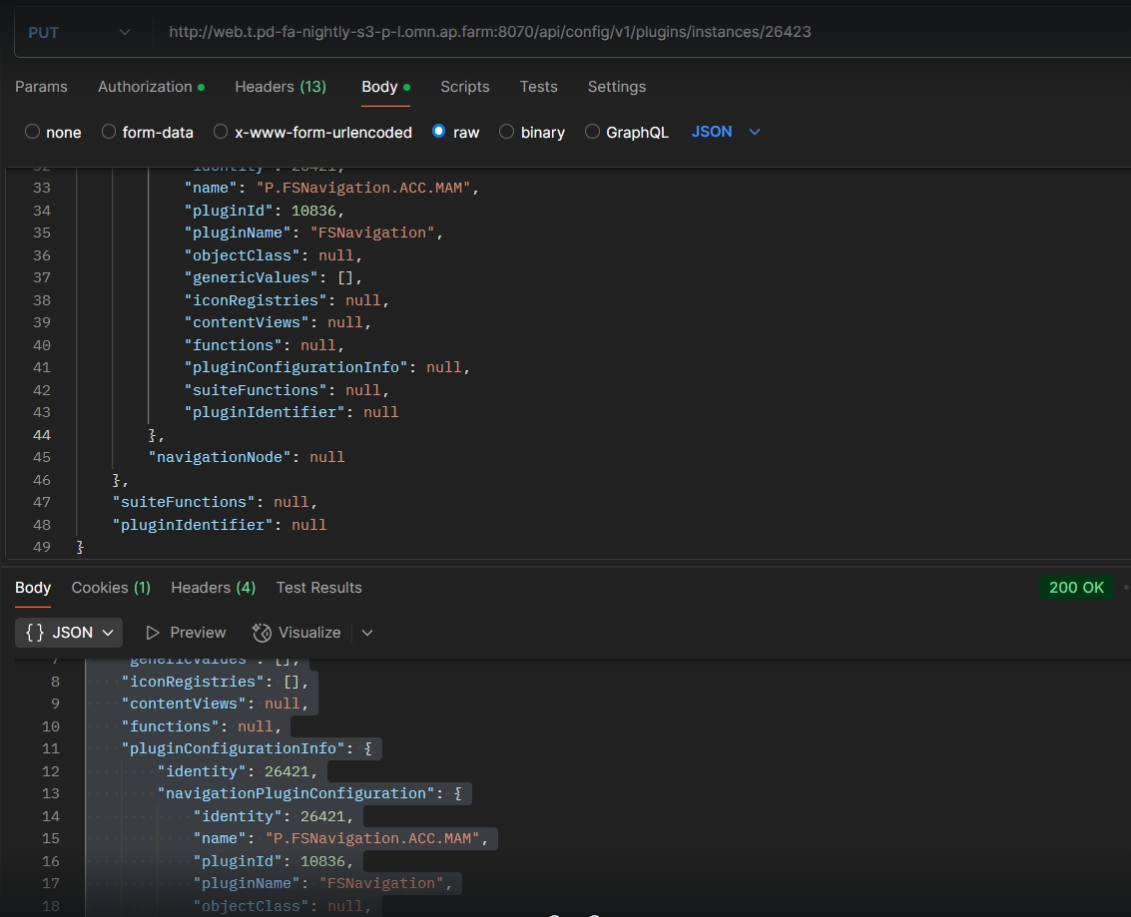Click the Visualize icon button

262,633
